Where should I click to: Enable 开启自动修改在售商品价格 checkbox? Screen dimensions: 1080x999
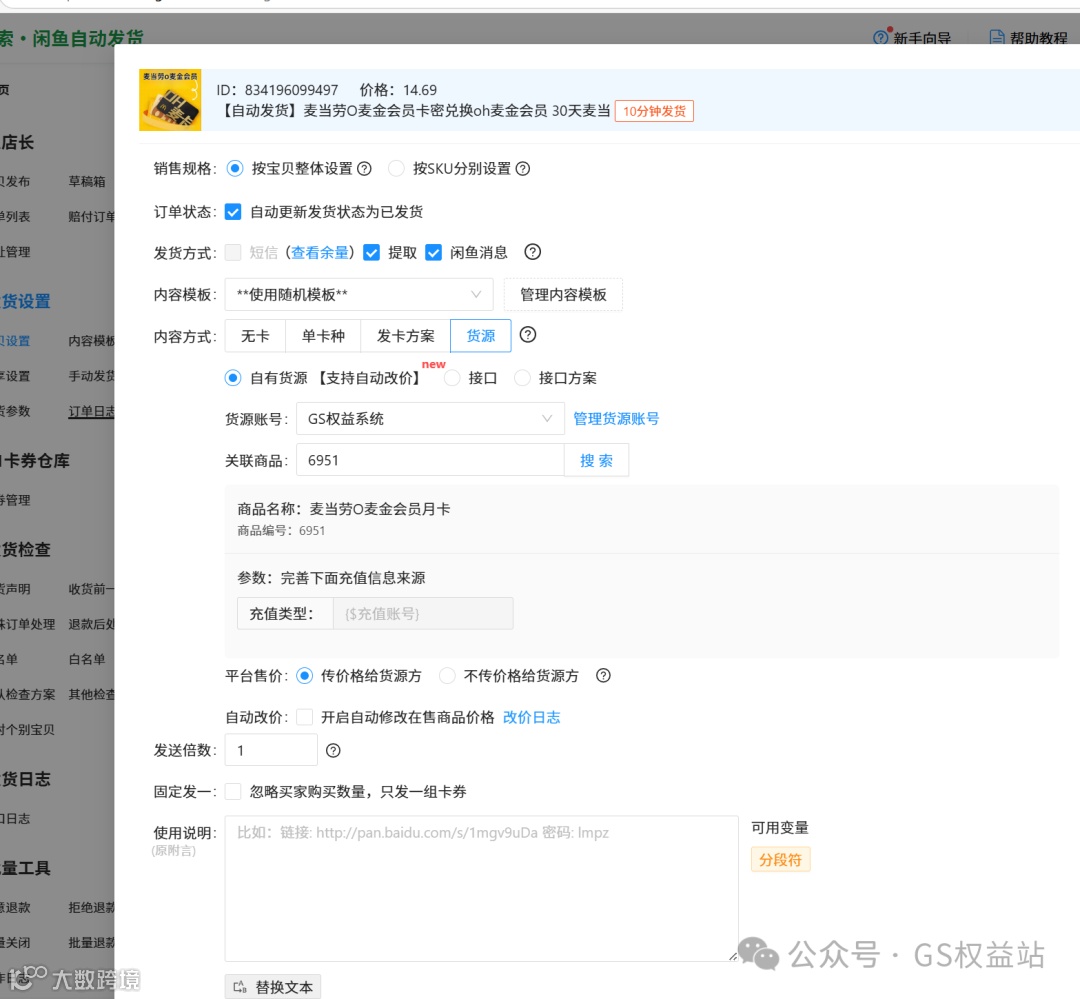tap(304, 717)
